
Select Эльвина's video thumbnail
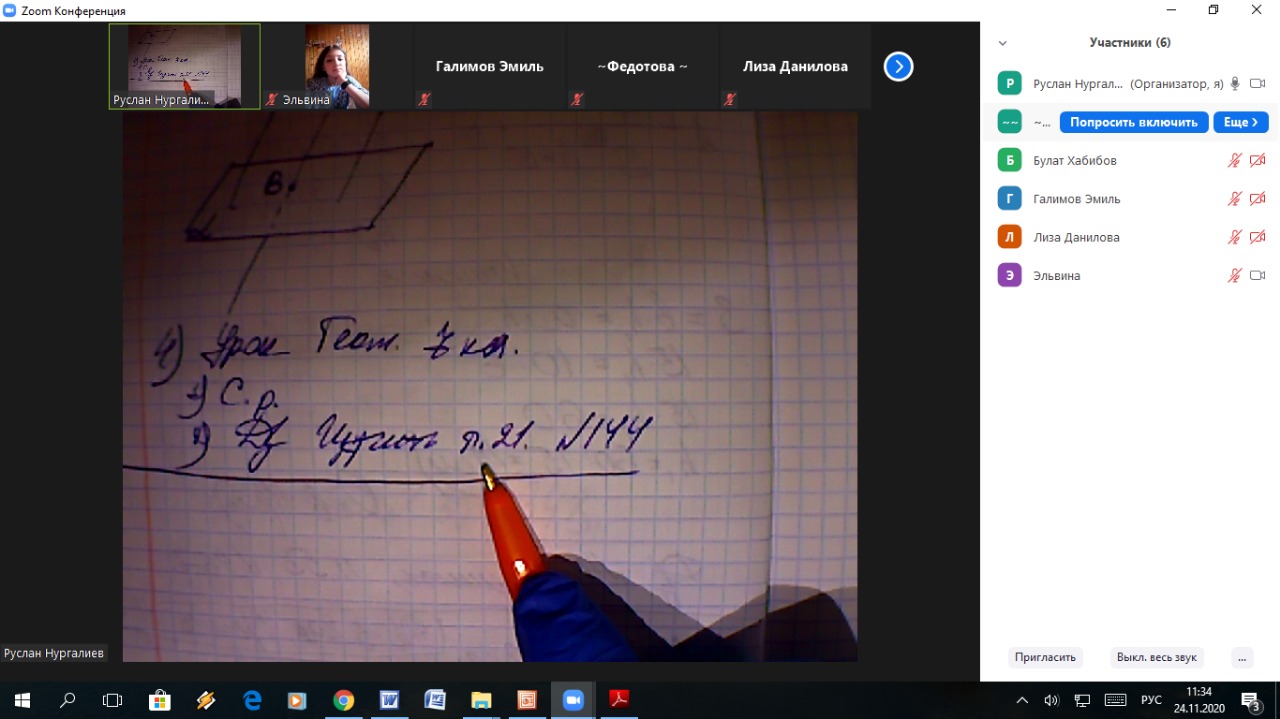click(x=337, y=66)
